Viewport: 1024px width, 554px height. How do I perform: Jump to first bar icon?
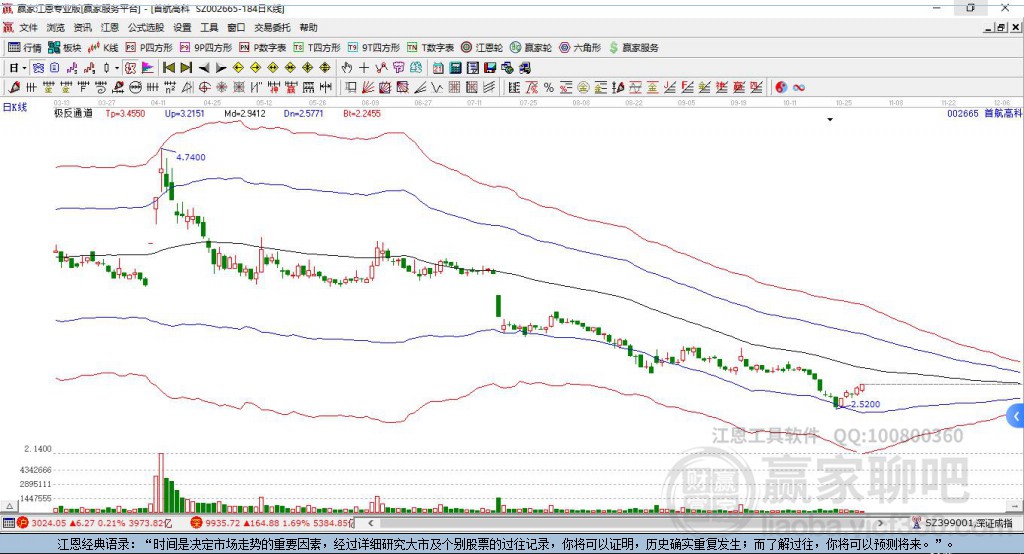tap(169, 68)
